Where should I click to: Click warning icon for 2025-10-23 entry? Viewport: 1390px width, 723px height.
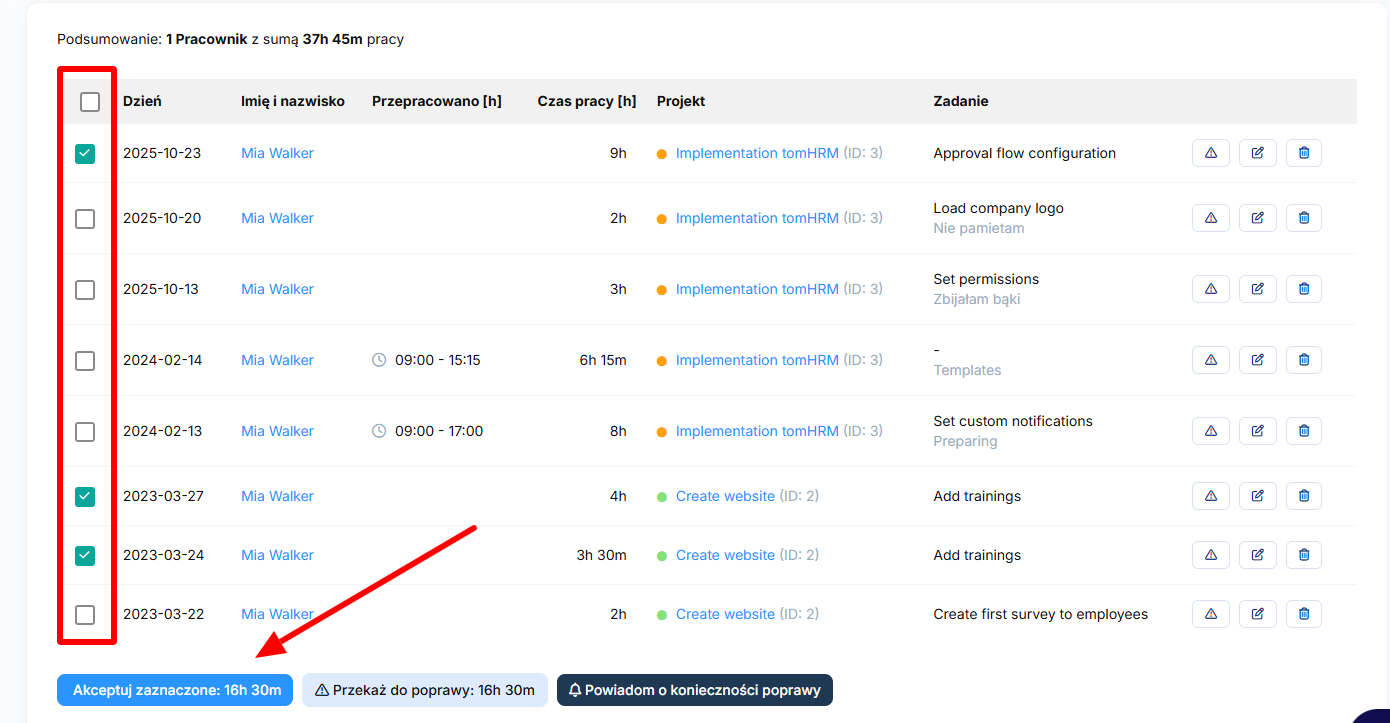1210,153
